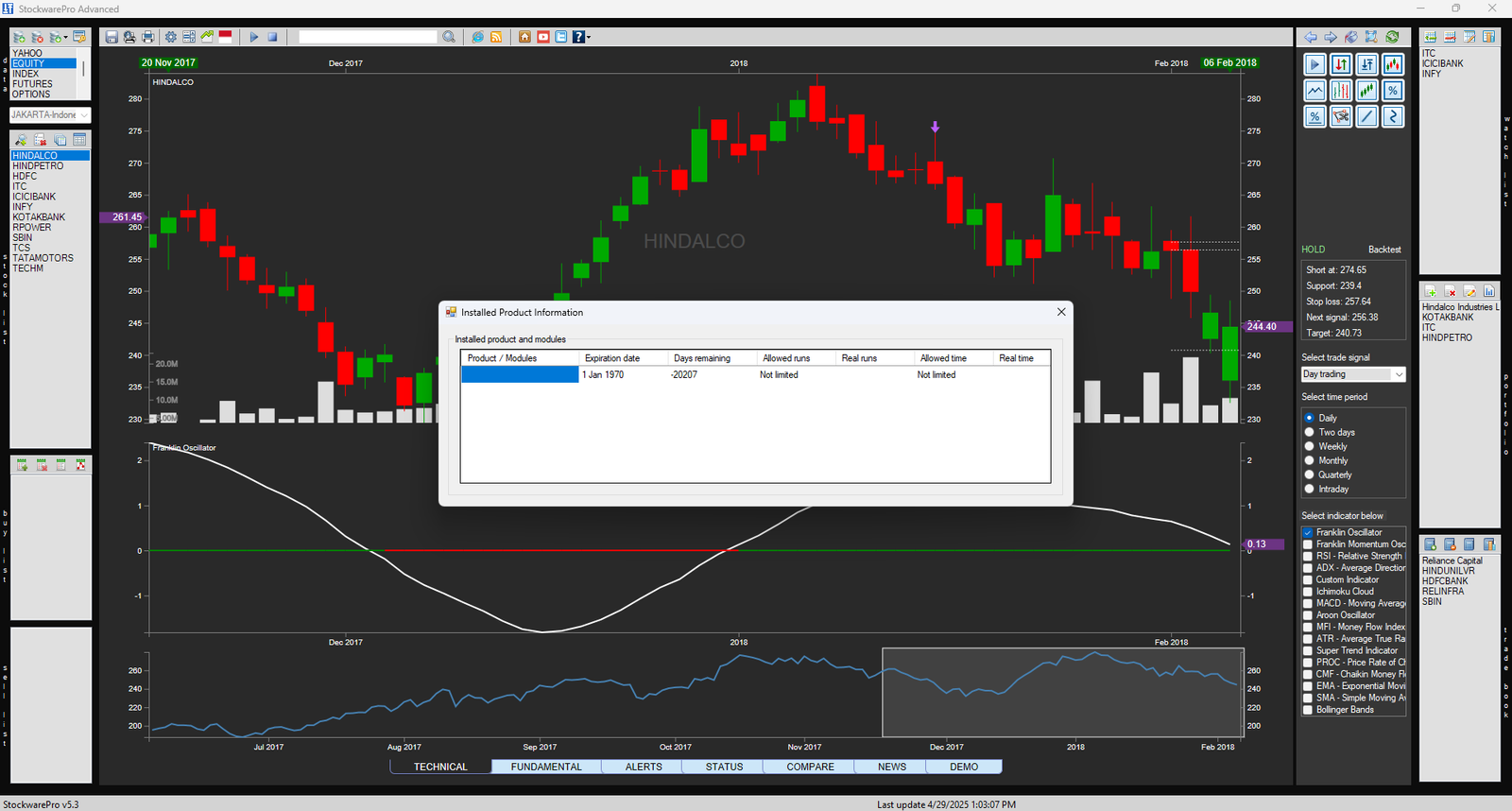
Task: Select the OHLC bar chart icon
Action: [x=1341, y=91]
